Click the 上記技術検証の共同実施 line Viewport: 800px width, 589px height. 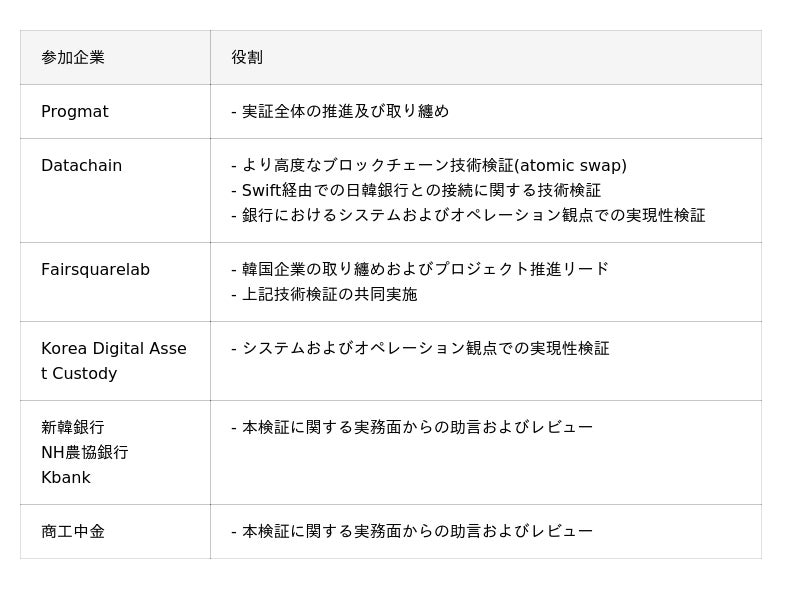tap(324, 294)
